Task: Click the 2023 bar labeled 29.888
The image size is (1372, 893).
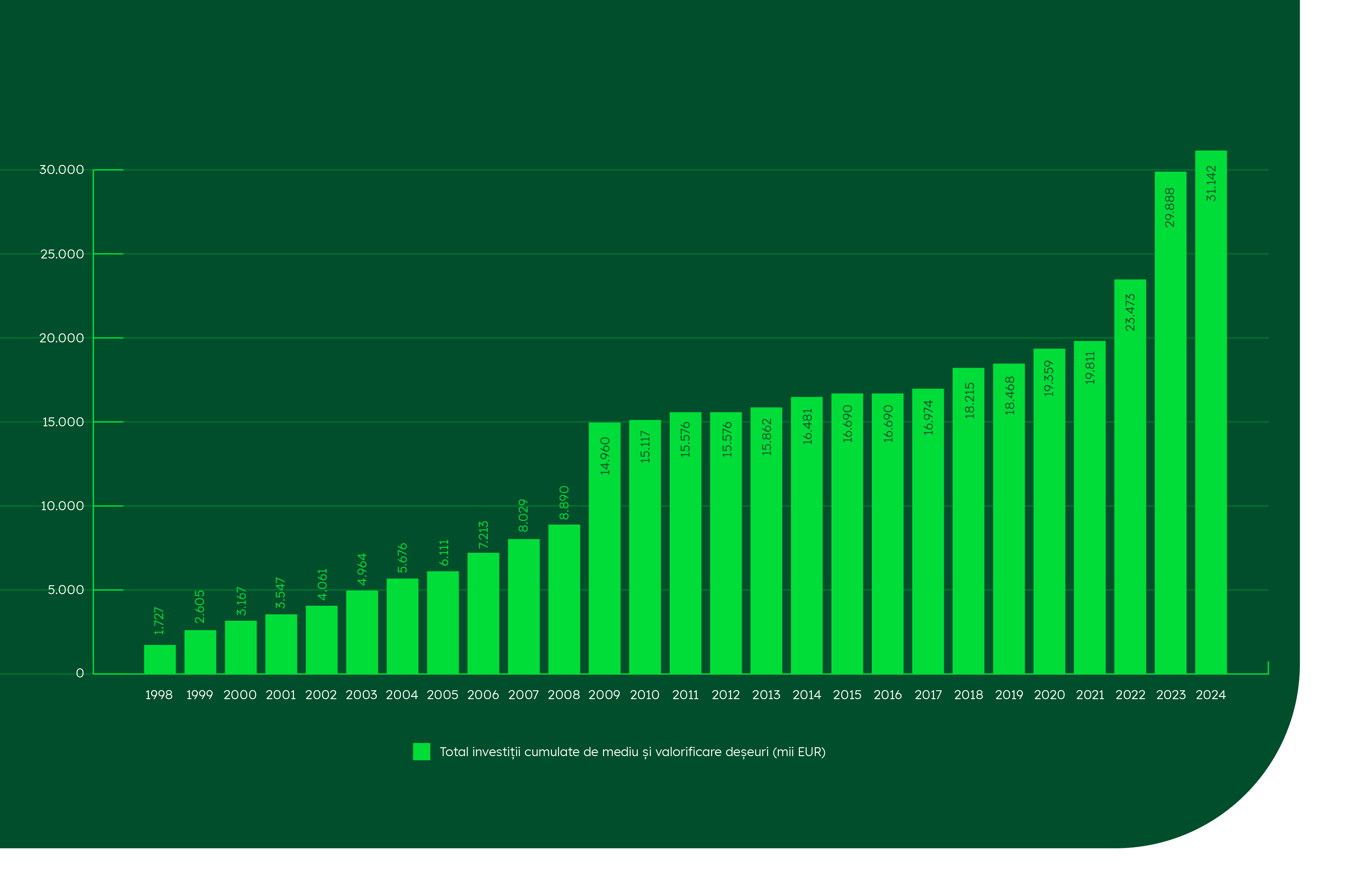Action: [x=1170, y=422]
